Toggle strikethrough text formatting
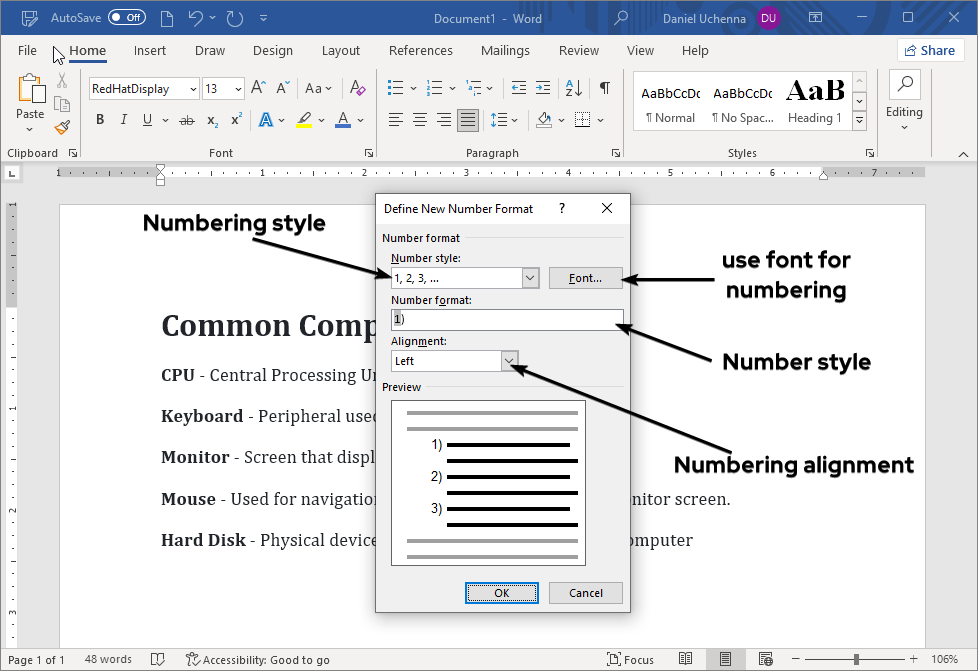 (186, 120)
